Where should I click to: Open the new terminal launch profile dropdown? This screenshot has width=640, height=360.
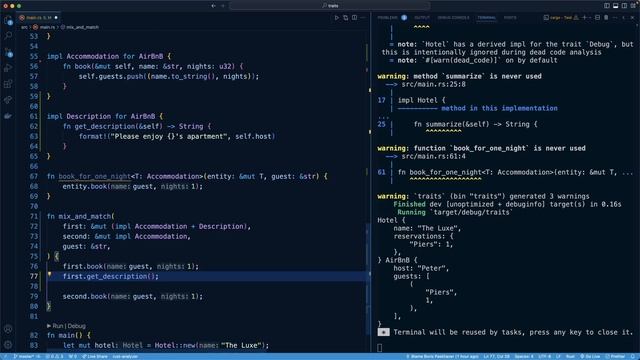589,18
